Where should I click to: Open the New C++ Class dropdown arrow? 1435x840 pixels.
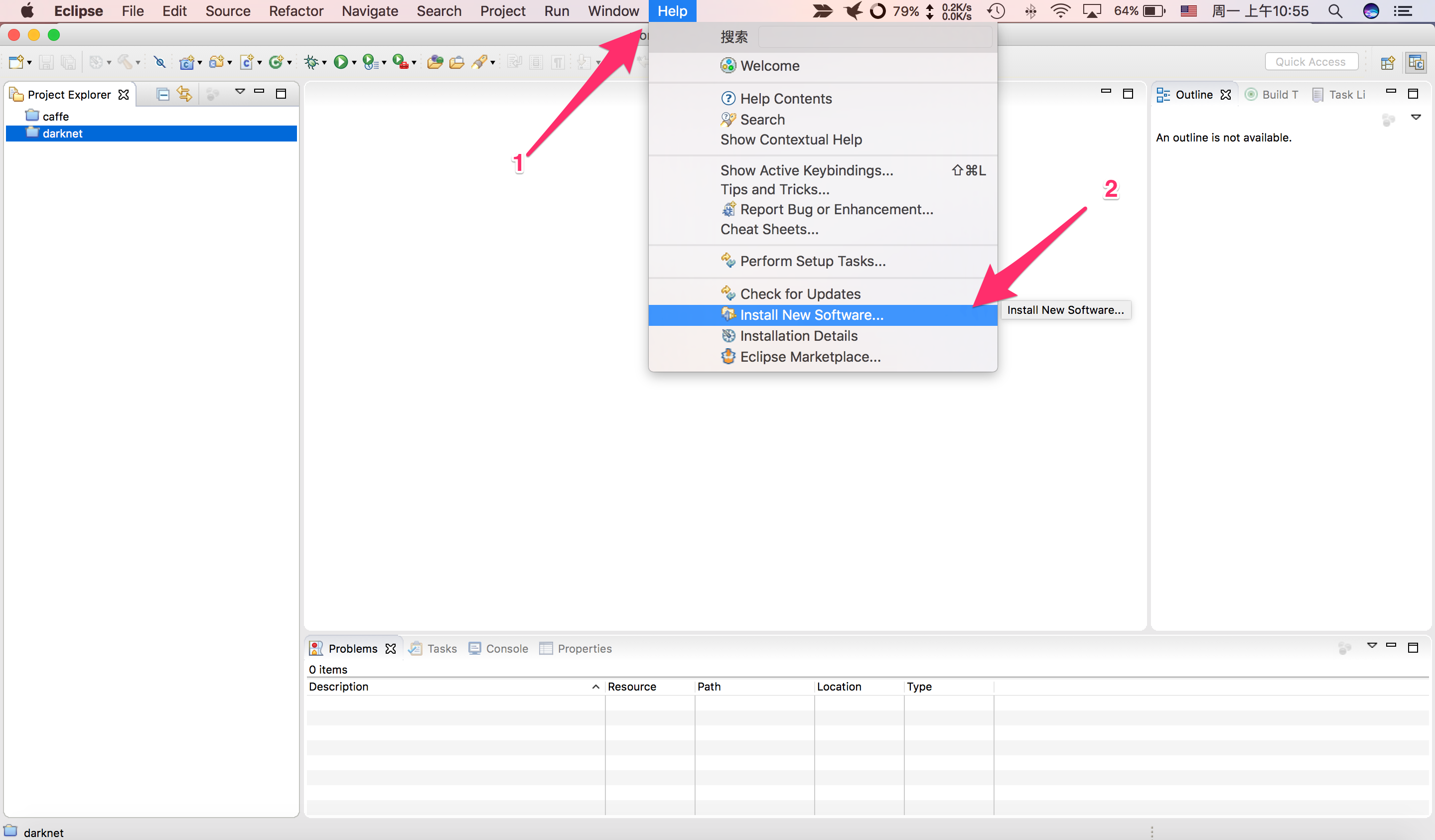(x=289, y=63)
